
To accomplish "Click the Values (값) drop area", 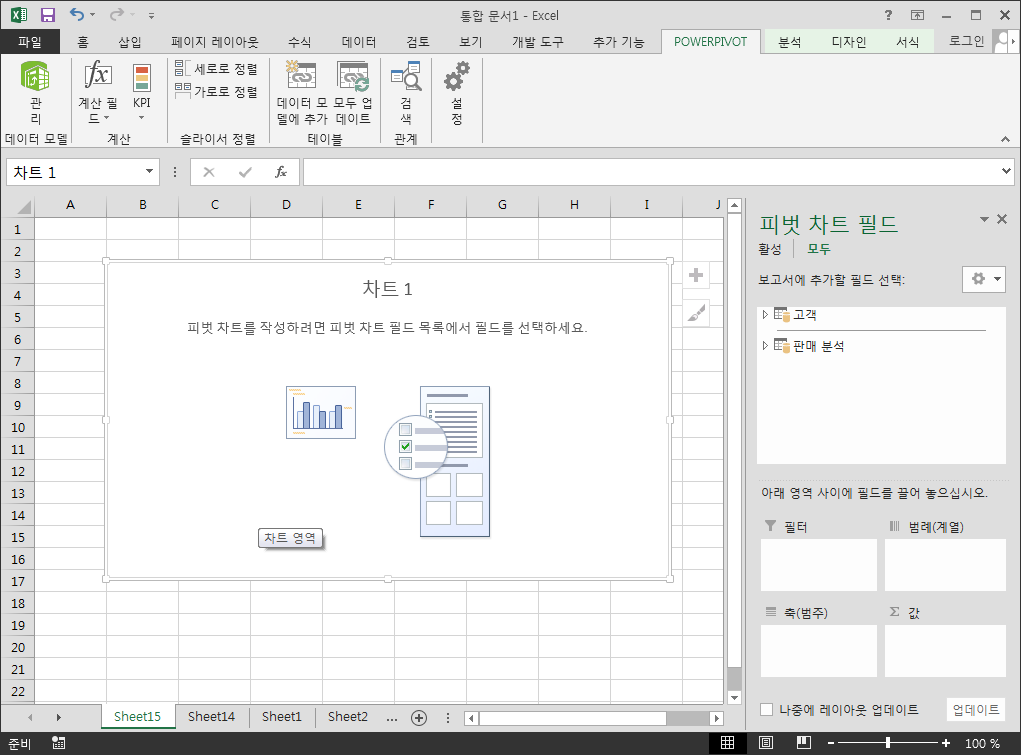I will [x=945, y=651].
